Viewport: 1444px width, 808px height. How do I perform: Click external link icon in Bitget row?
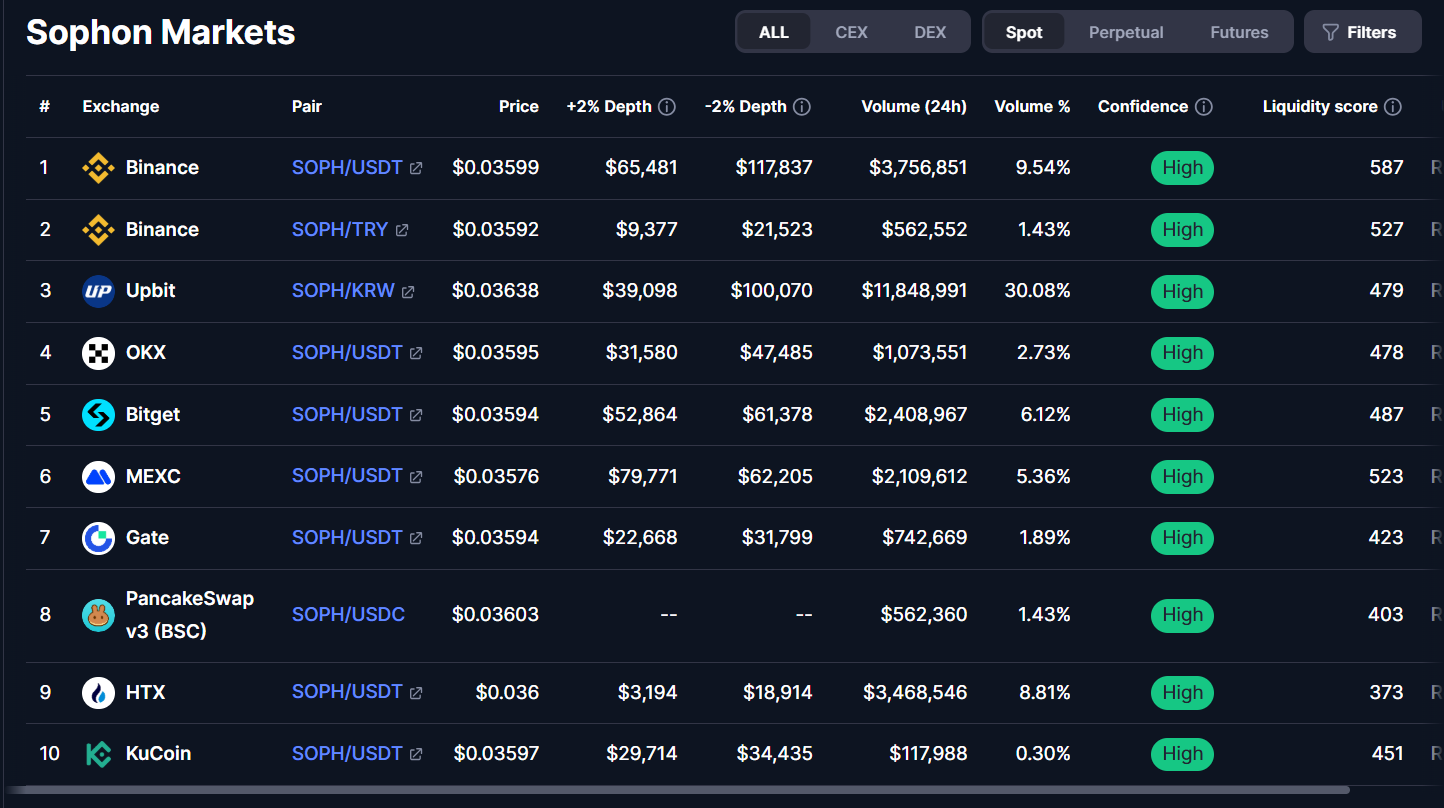[x=416, y=415]
